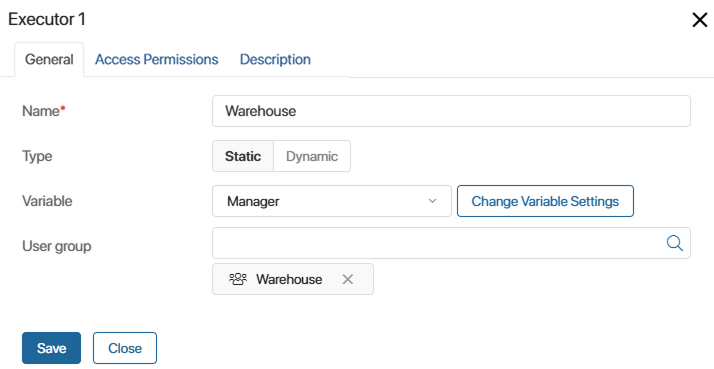Image resolution: width=714 pixels, height=369 pixels.
Task: Click the Name label
Action: 44,111
